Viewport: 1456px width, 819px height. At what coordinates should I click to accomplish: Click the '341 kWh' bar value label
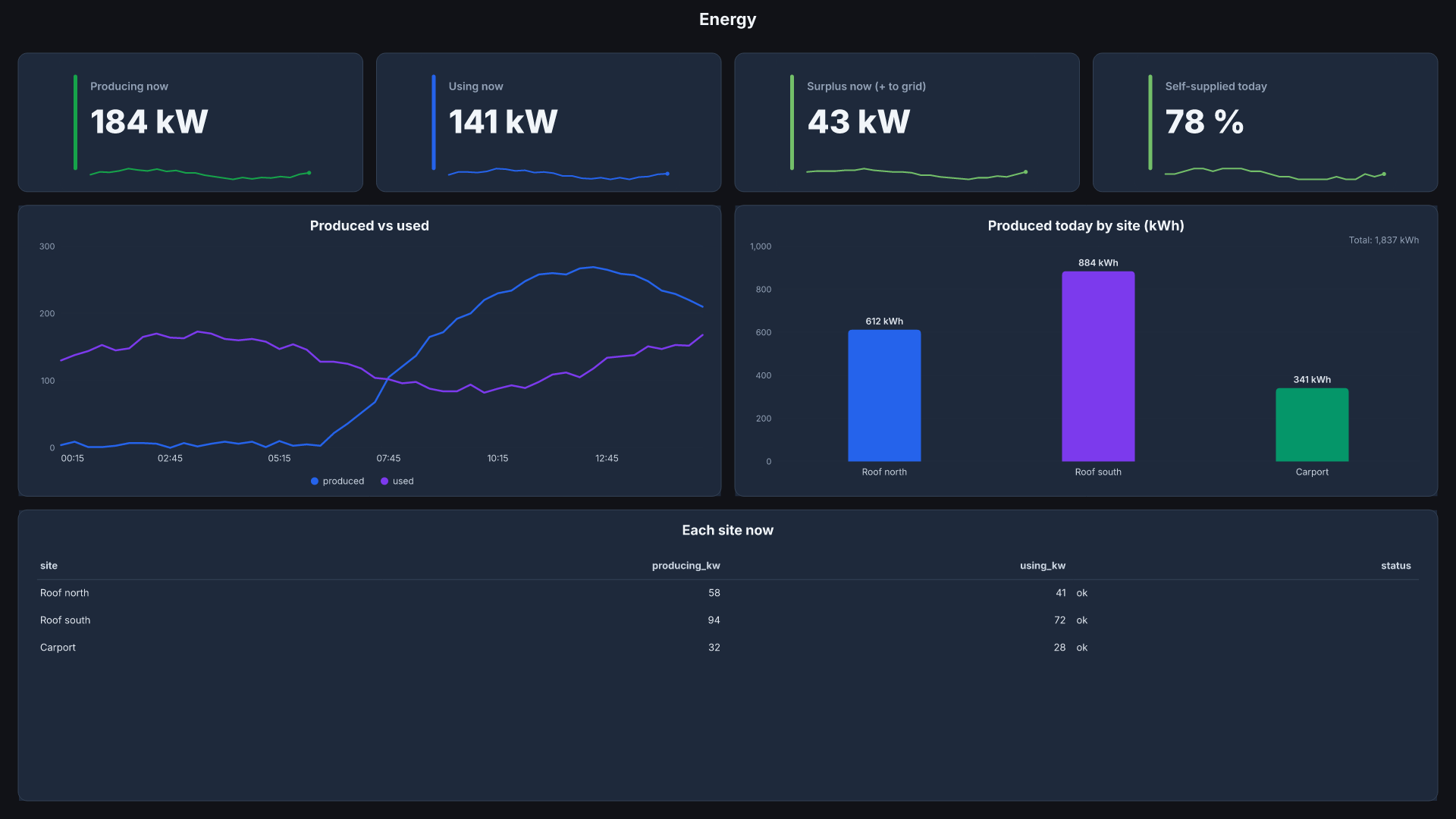[x=1312, y=380]
